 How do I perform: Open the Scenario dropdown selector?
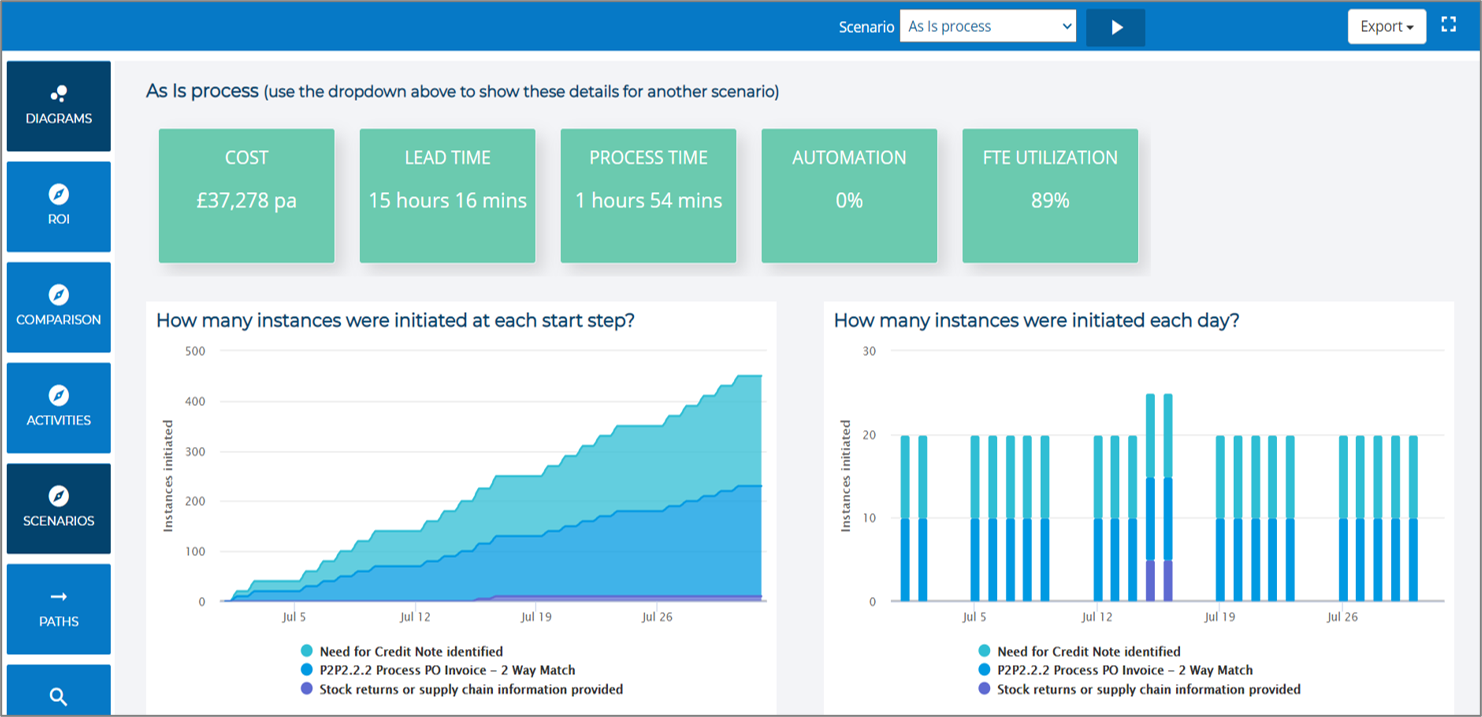tap(987, 27)
